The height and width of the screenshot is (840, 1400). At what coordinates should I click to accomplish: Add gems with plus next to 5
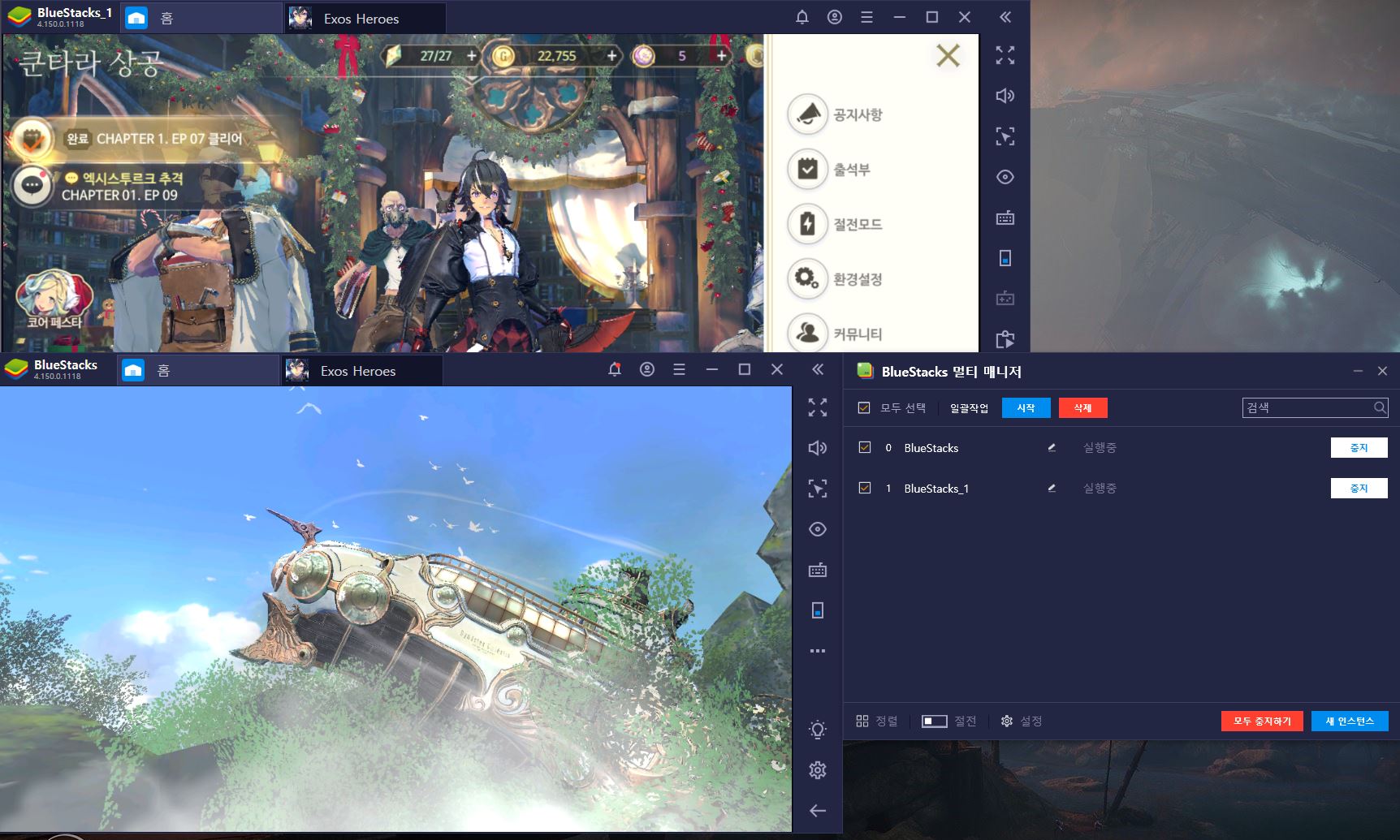(721, 56)
